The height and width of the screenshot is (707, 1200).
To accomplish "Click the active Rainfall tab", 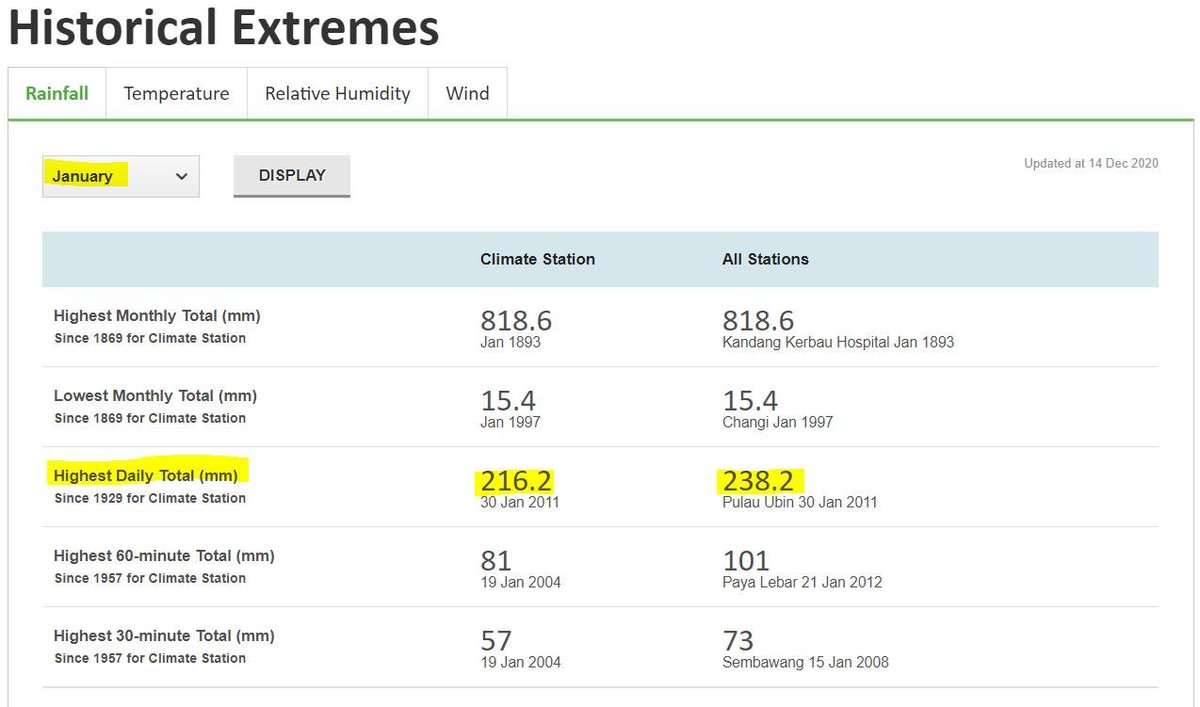I will point(57,93).
